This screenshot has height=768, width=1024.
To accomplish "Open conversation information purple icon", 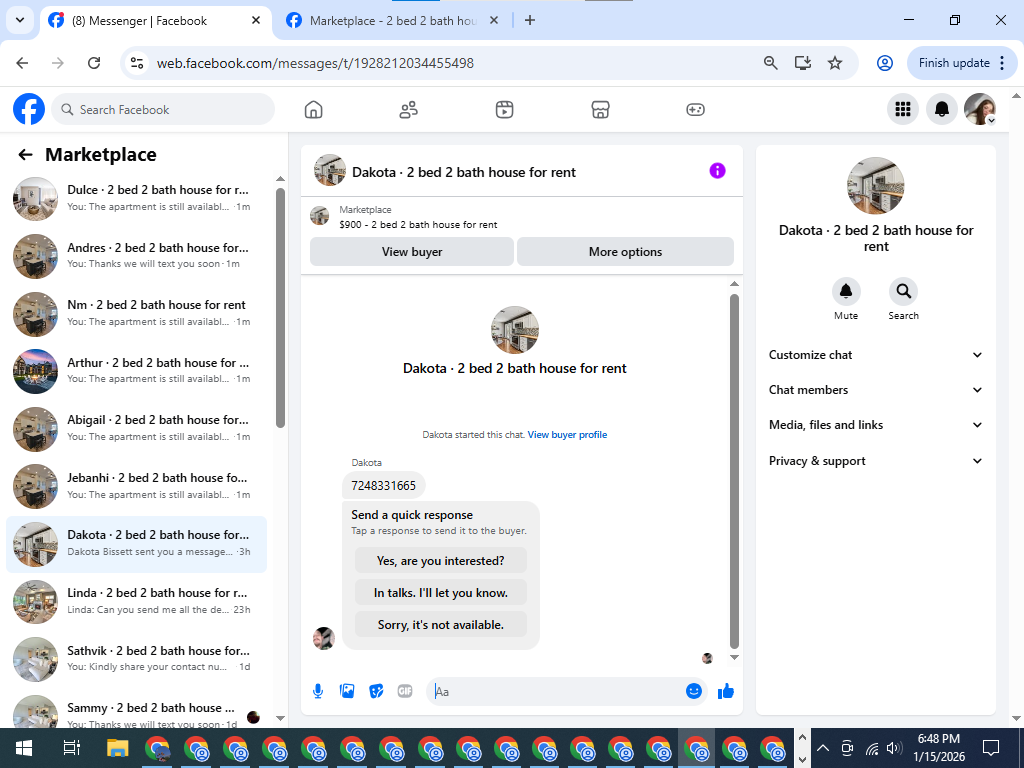I will tap(717, 171).
